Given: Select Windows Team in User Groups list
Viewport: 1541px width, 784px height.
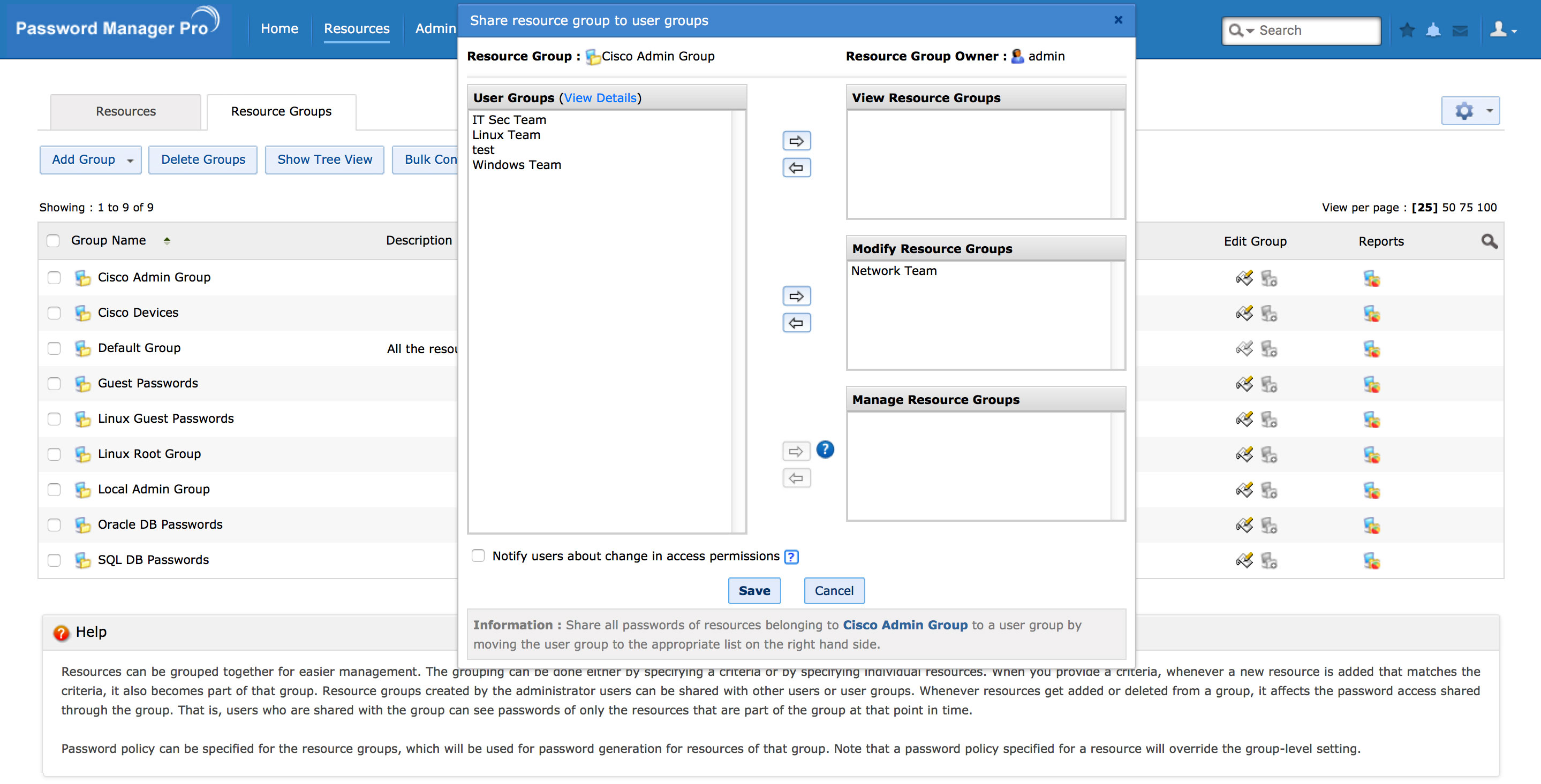Looking at the screenshot, I should tap(516, 165).
